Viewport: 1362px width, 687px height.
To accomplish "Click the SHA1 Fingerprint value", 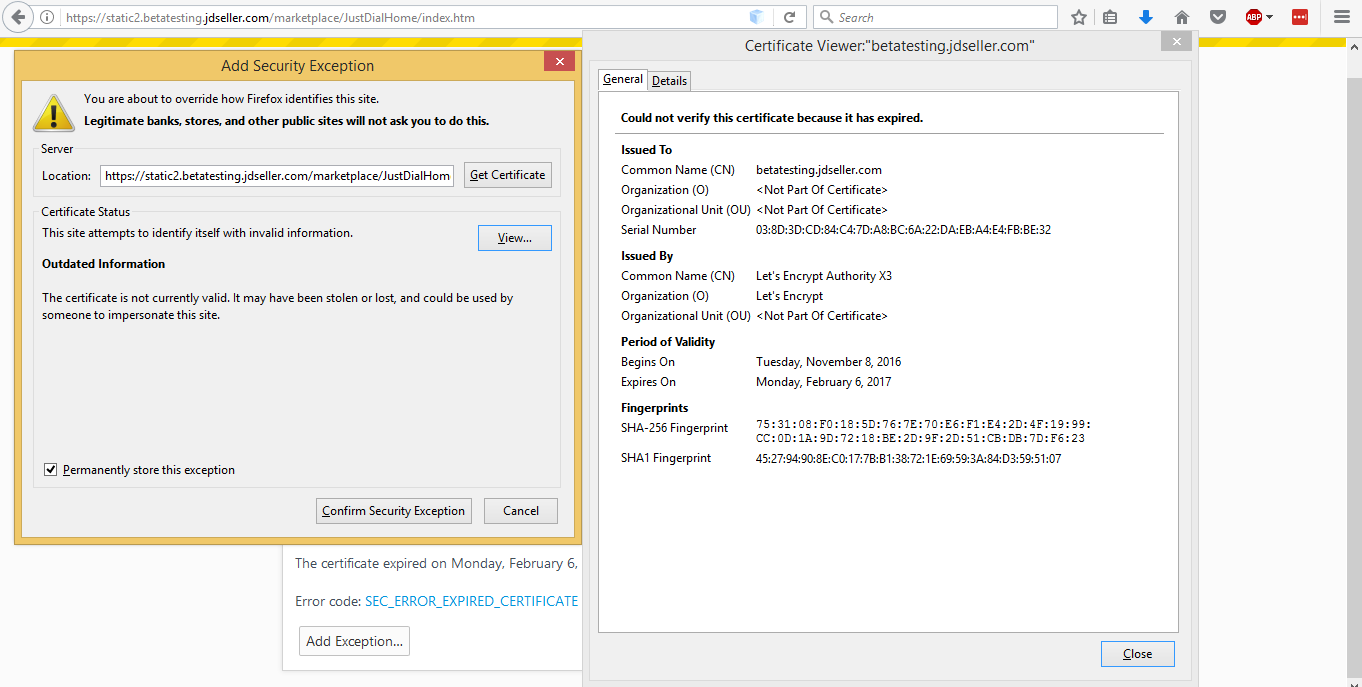I will coord(908,459).
